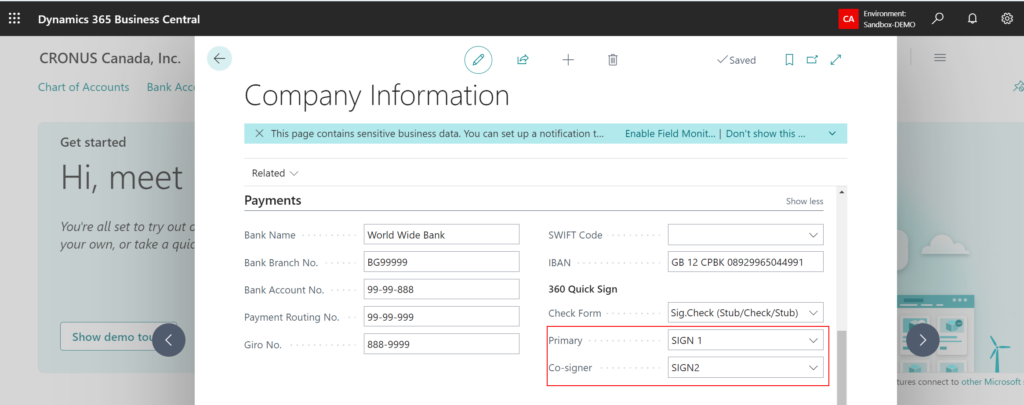Open the Check Form dropdown
Viewport: 1024px width, 405px height.
coord(813,313)
